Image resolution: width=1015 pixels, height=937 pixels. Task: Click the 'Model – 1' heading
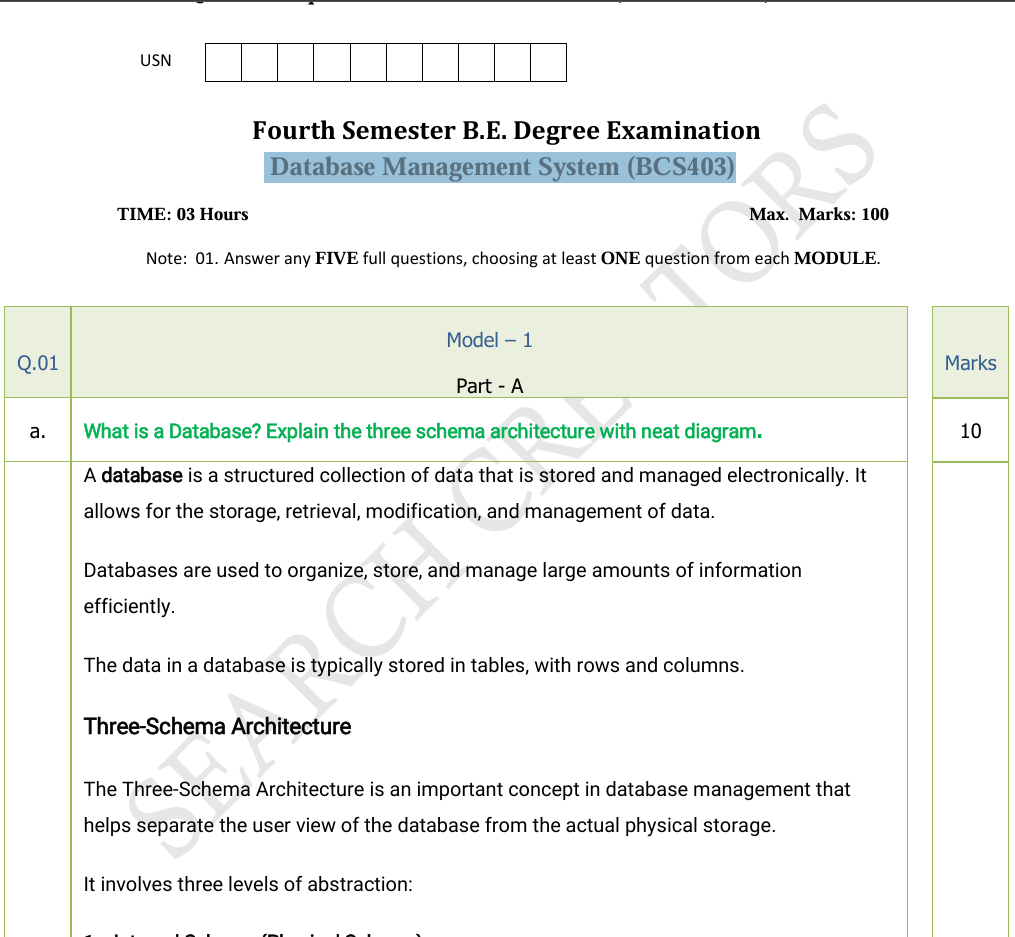(x=489, y=340)
